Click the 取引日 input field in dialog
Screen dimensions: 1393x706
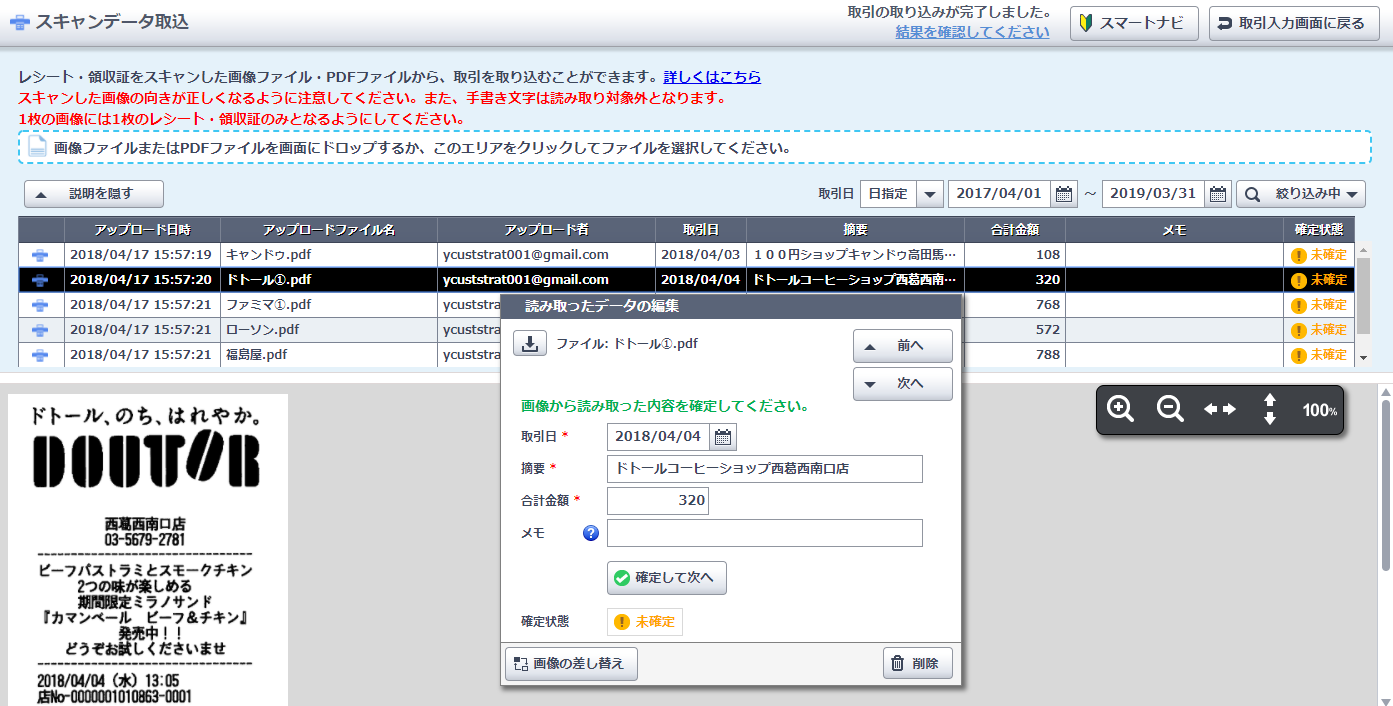coord(658,436)
